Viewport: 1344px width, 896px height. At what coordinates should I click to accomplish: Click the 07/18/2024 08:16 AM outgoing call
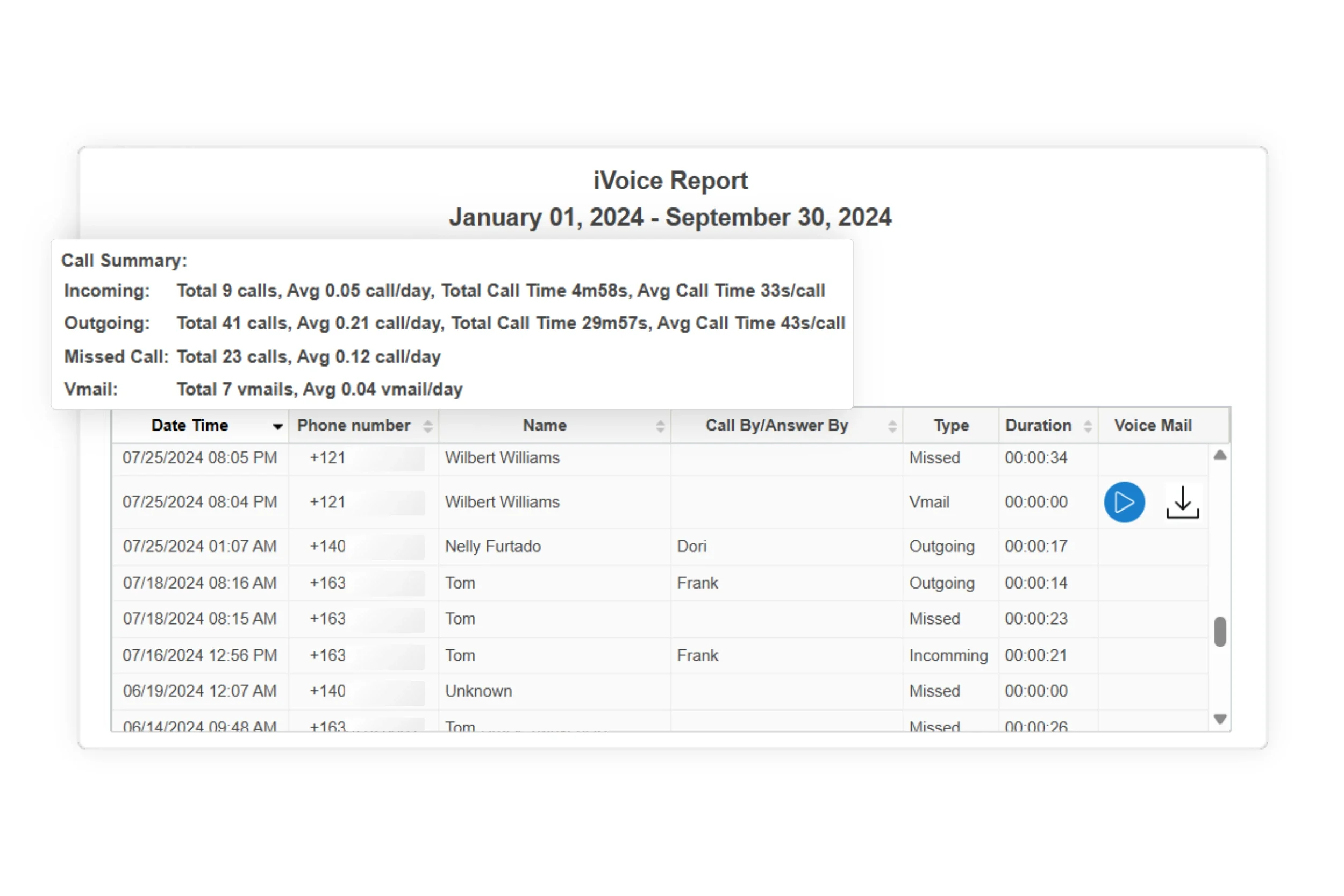click(199, 583)
